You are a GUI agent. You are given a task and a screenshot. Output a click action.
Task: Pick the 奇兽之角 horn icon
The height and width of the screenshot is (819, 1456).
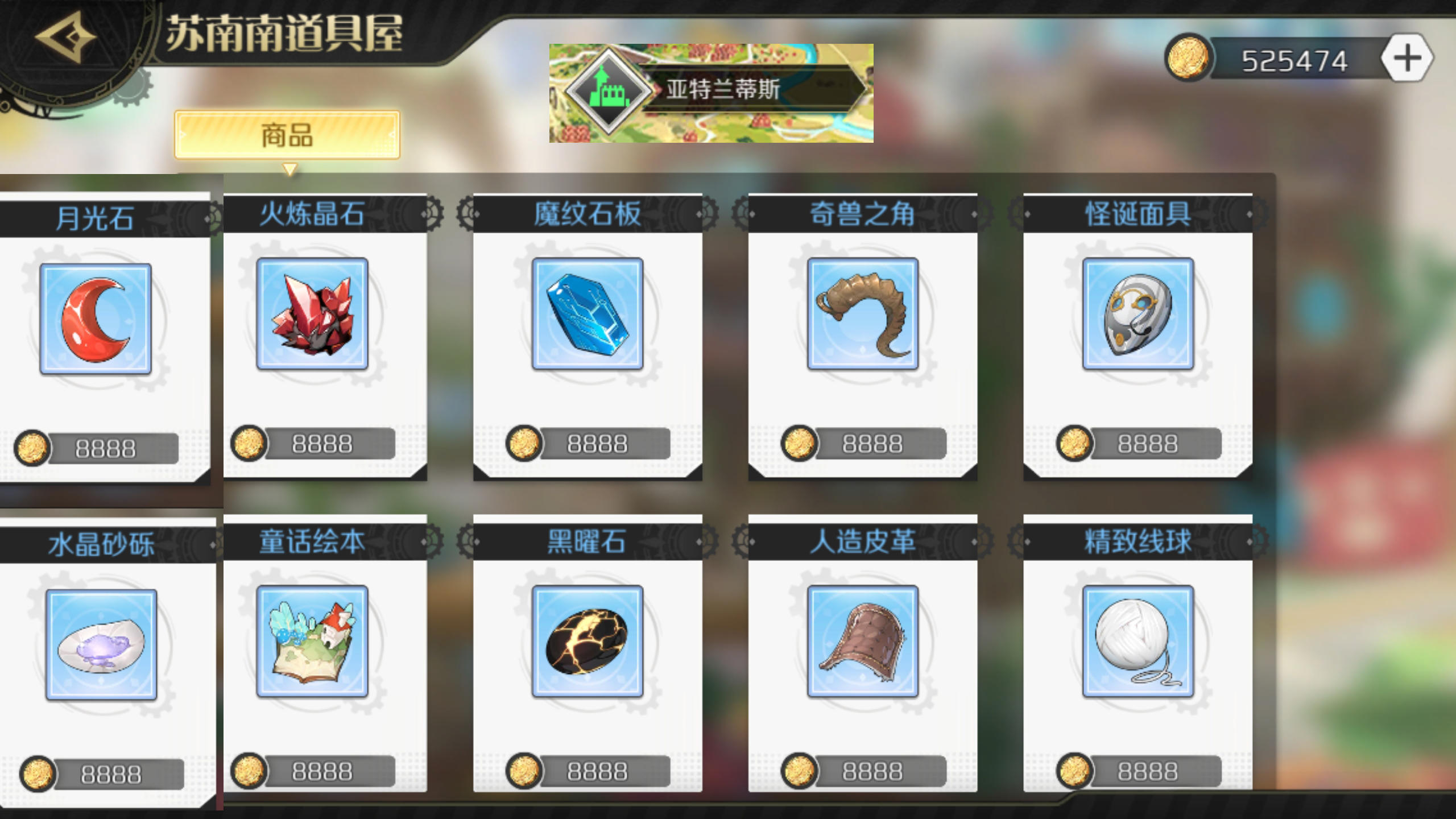tap(863, 313)
